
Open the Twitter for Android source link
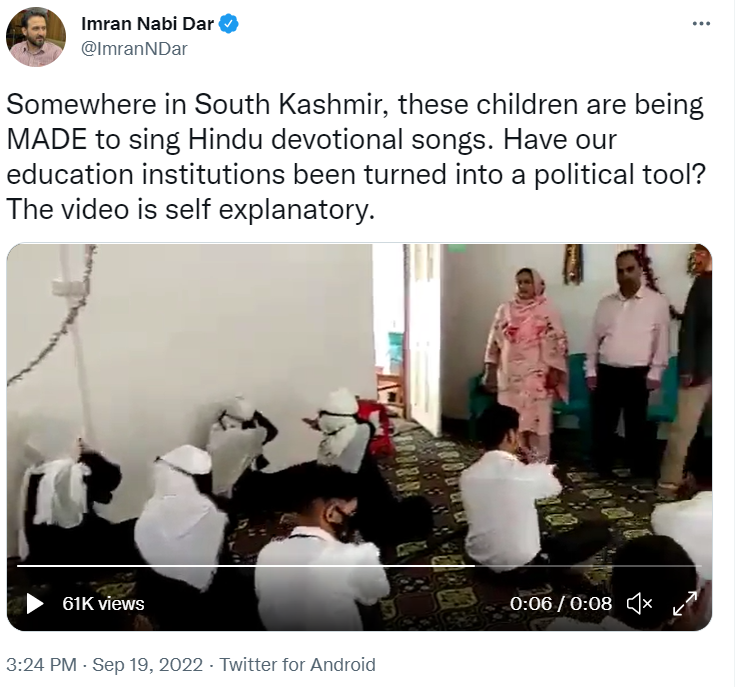298,664
